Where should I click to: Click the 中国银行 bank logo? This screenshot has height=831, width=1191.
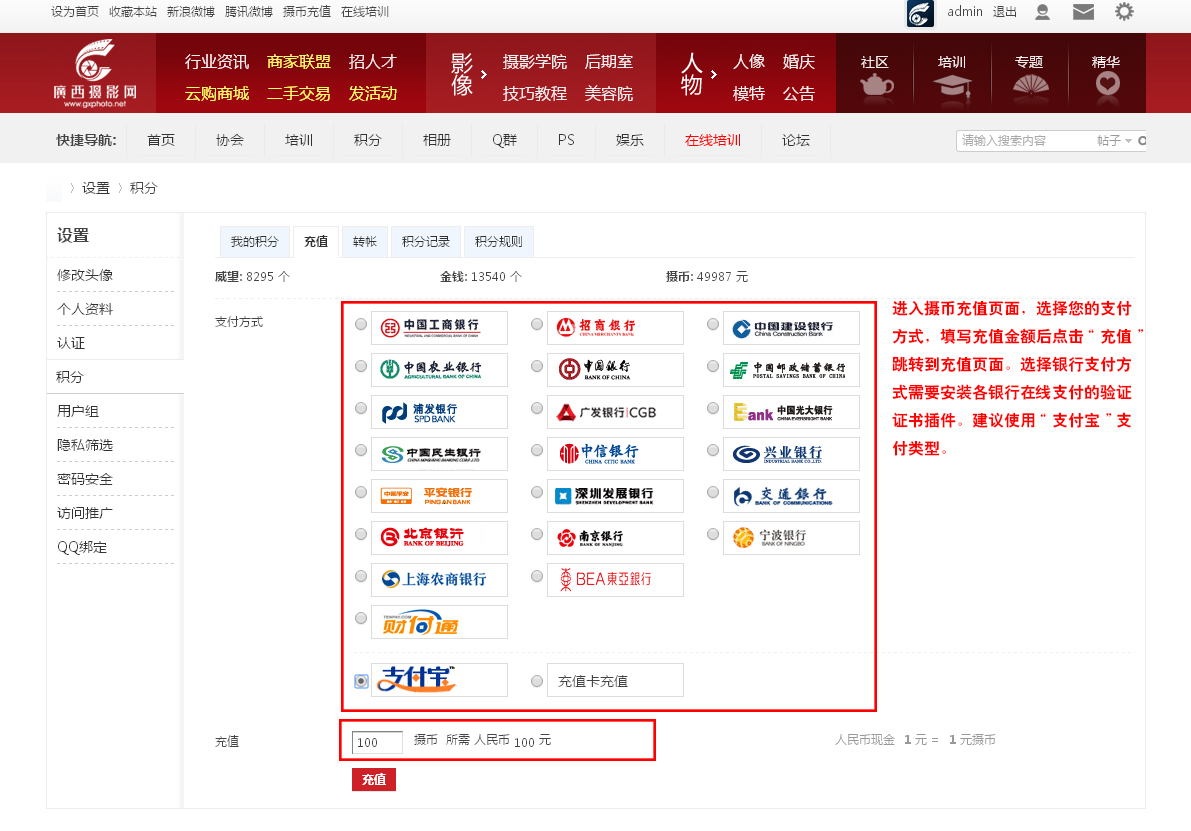coord(615,369)
